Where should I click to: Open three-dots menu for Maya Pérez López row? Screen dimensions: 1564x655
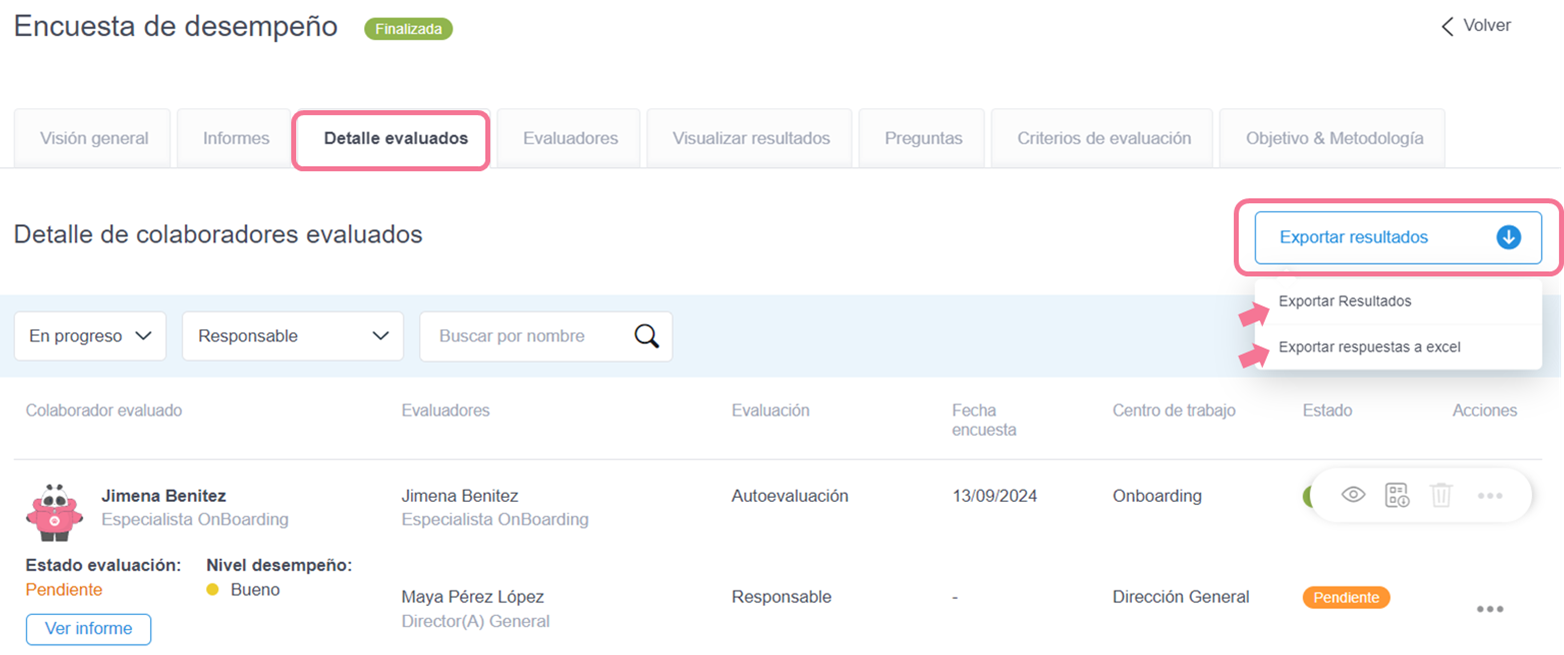tap(1489, 609)
